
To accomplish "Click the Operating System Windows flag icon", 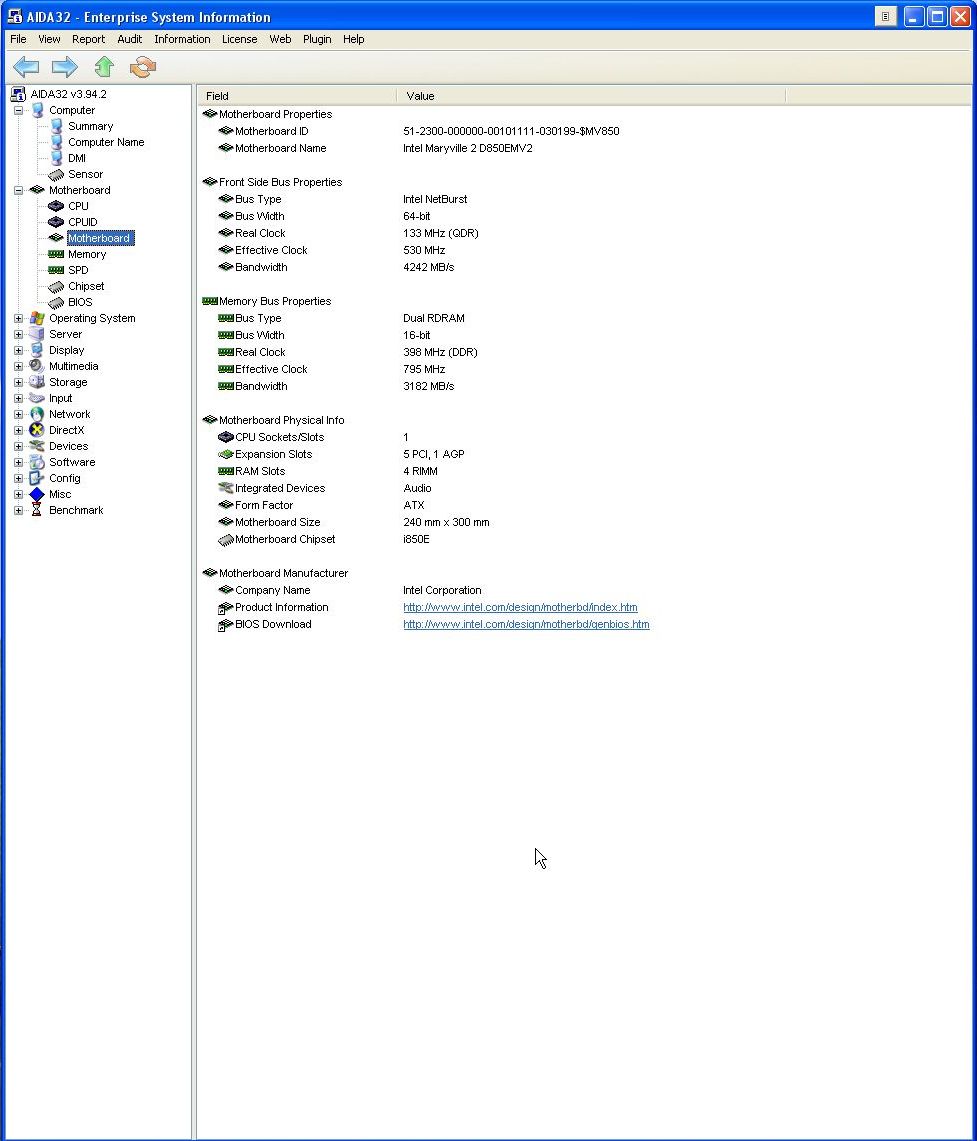I will point(37,318).
